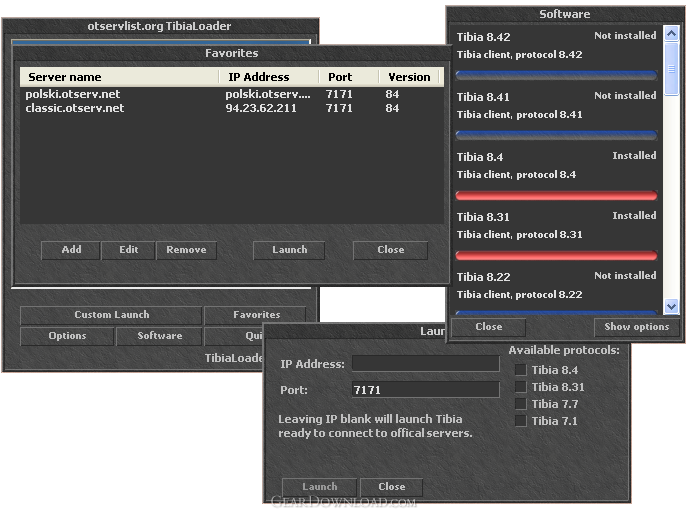Sort by Version column header
This screenshot has width=688, height=510.
click(x=409, y=77)
